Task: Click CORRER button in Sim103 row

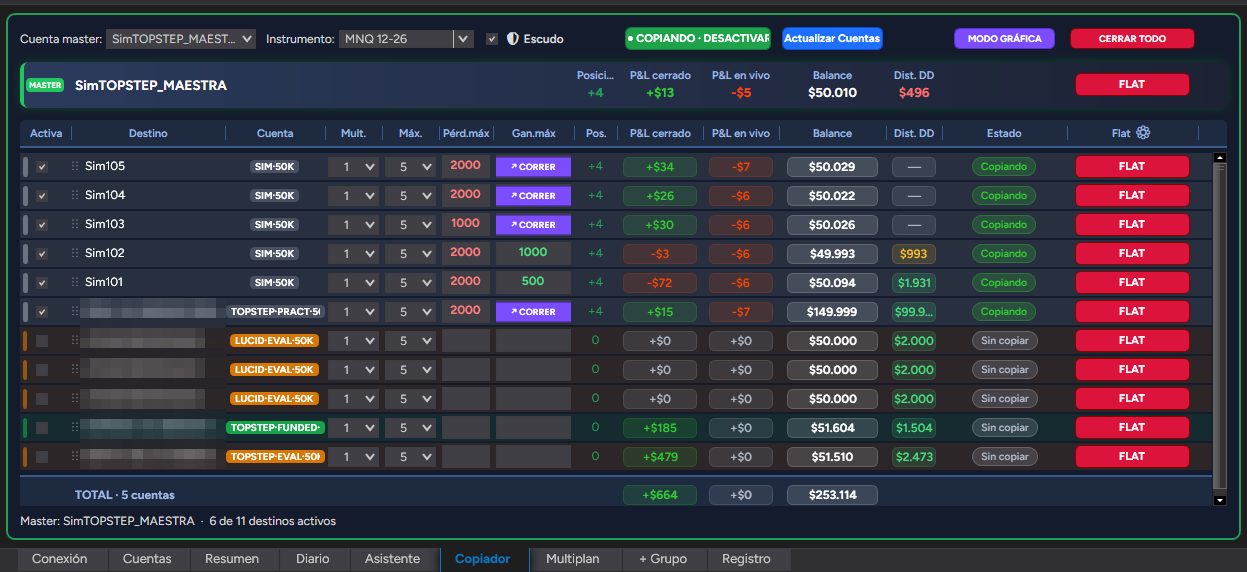Action: click(533, 225)
